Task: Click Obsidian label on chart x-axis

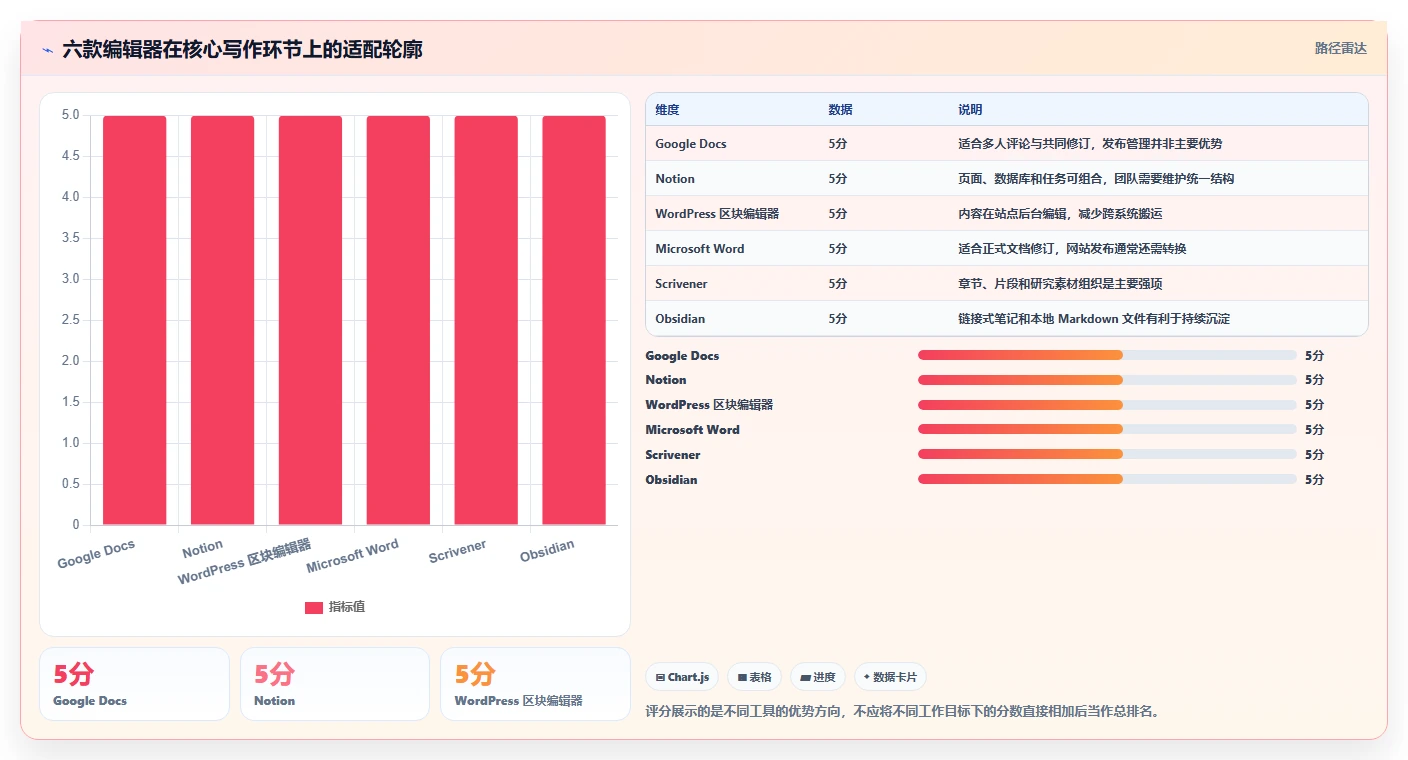Action: click(x=548, y=551)
